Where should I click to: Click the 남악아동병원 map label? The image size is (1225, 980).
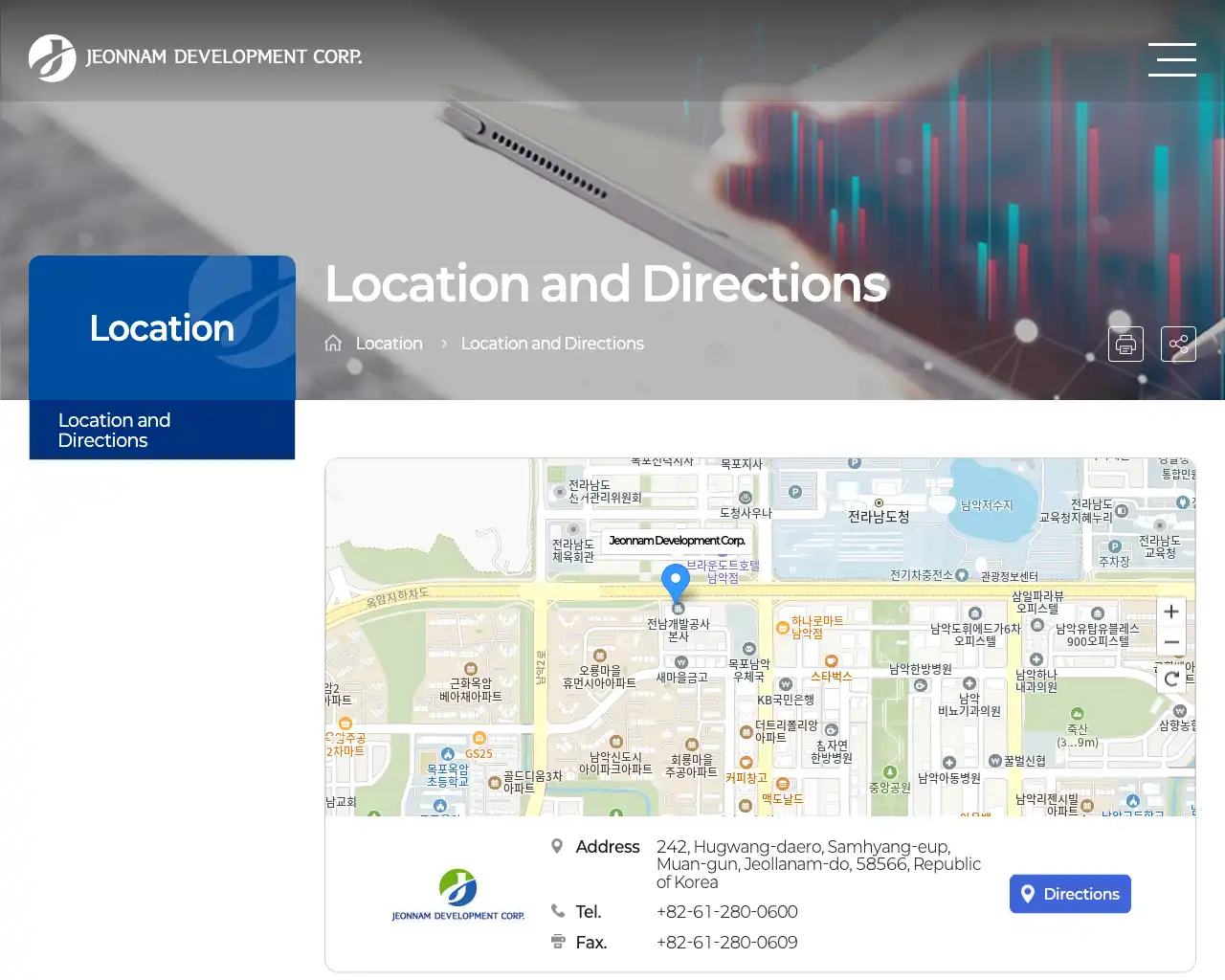coord(949,778)
